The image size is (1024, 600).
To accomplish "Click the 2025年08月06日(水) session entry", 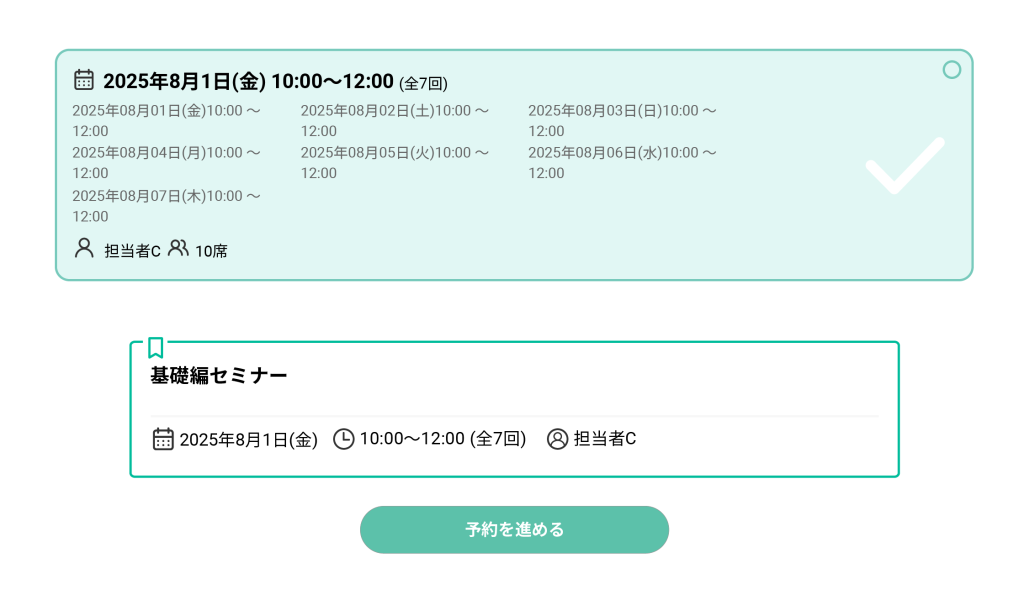I will point(622,163).
